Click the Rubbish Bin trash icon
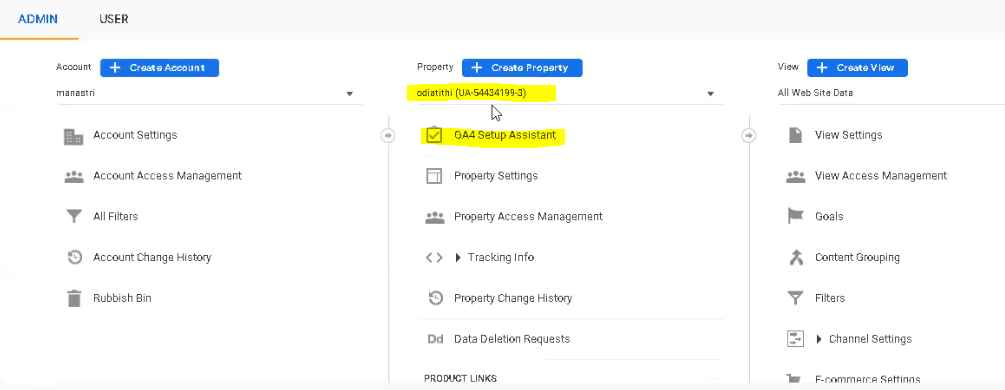Viewport: 1005px width, 390px height. pyautogui.click(x=74, y=298)
